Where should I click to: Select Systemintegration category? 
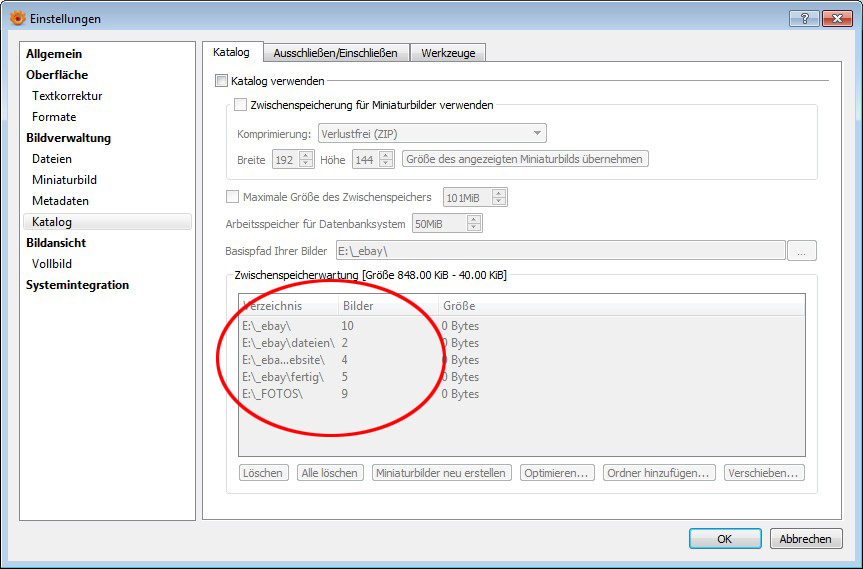tap(77, 285)
